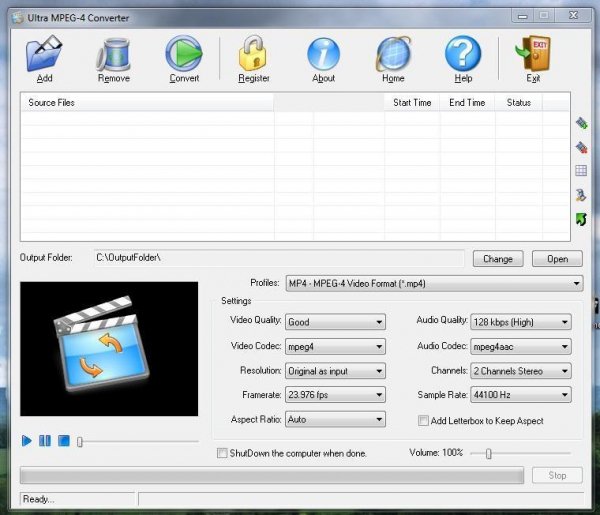The width and height of the screenshot is (600, 515).
Task: Click the clapperboard preview thumbnail
Action: pos(109,349)
